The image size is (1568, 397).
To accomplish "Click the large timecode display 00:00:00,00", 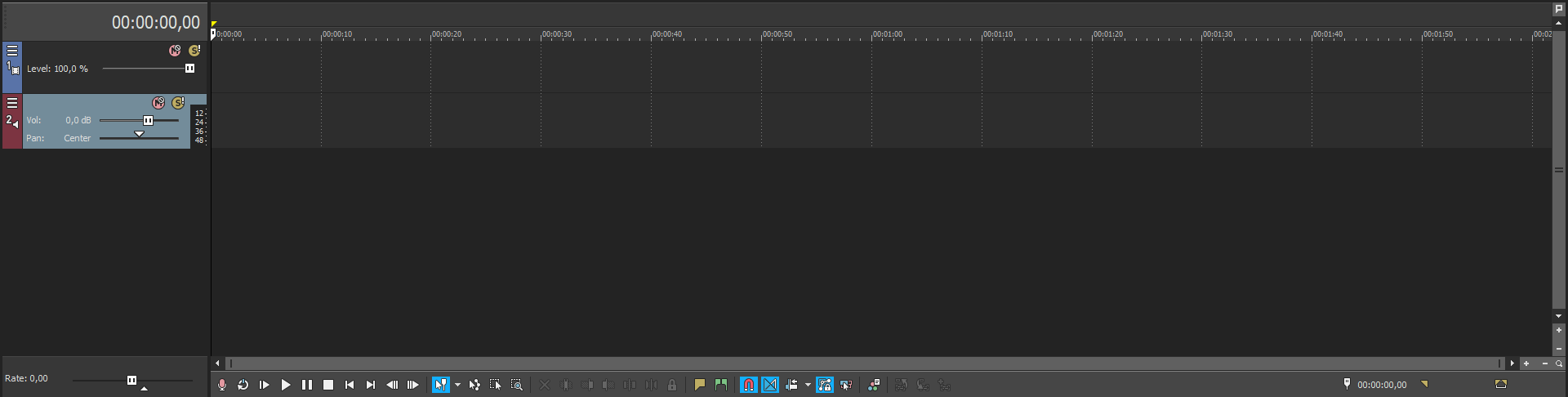I will tap(156, 23).
